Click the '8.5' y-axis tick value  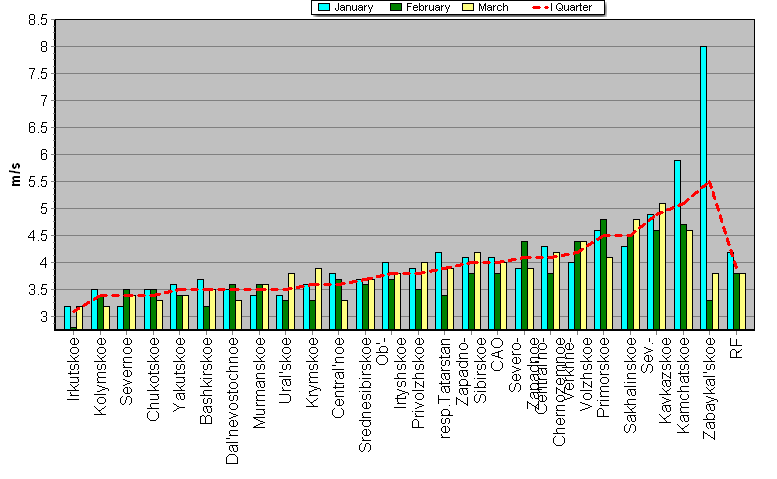click(x=38, y=20)
